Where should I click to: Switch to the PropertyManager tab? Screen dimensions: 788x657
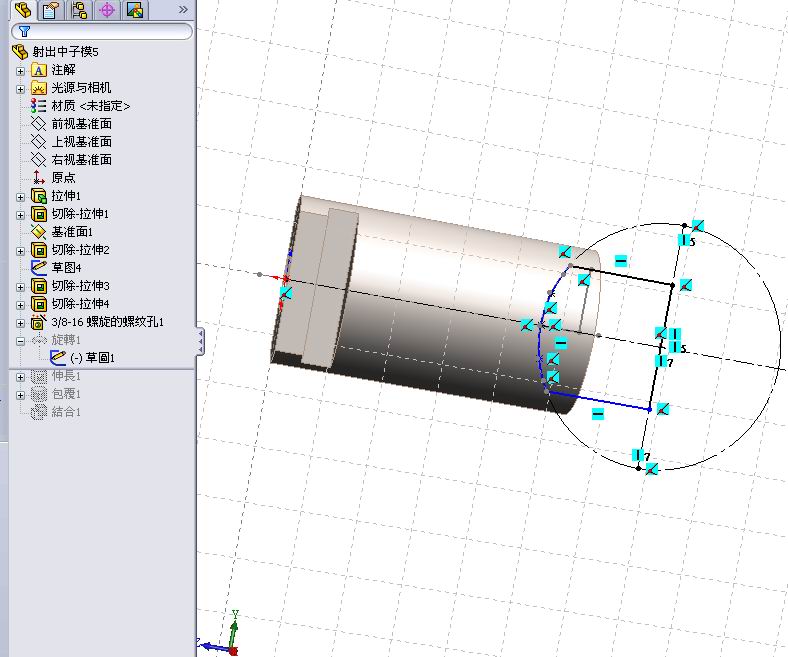51,10
